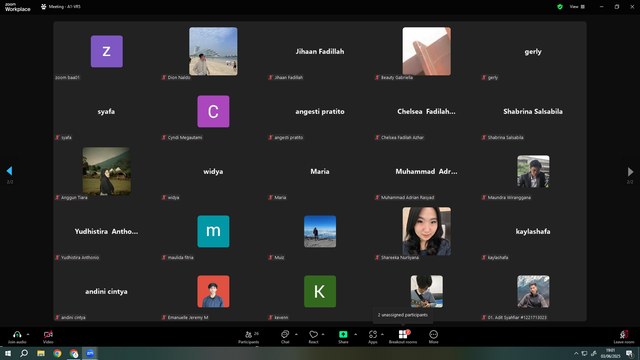Click the Muhammad Adr... name tile
Viewport: 640px width, 360px height.
(427, 171)
